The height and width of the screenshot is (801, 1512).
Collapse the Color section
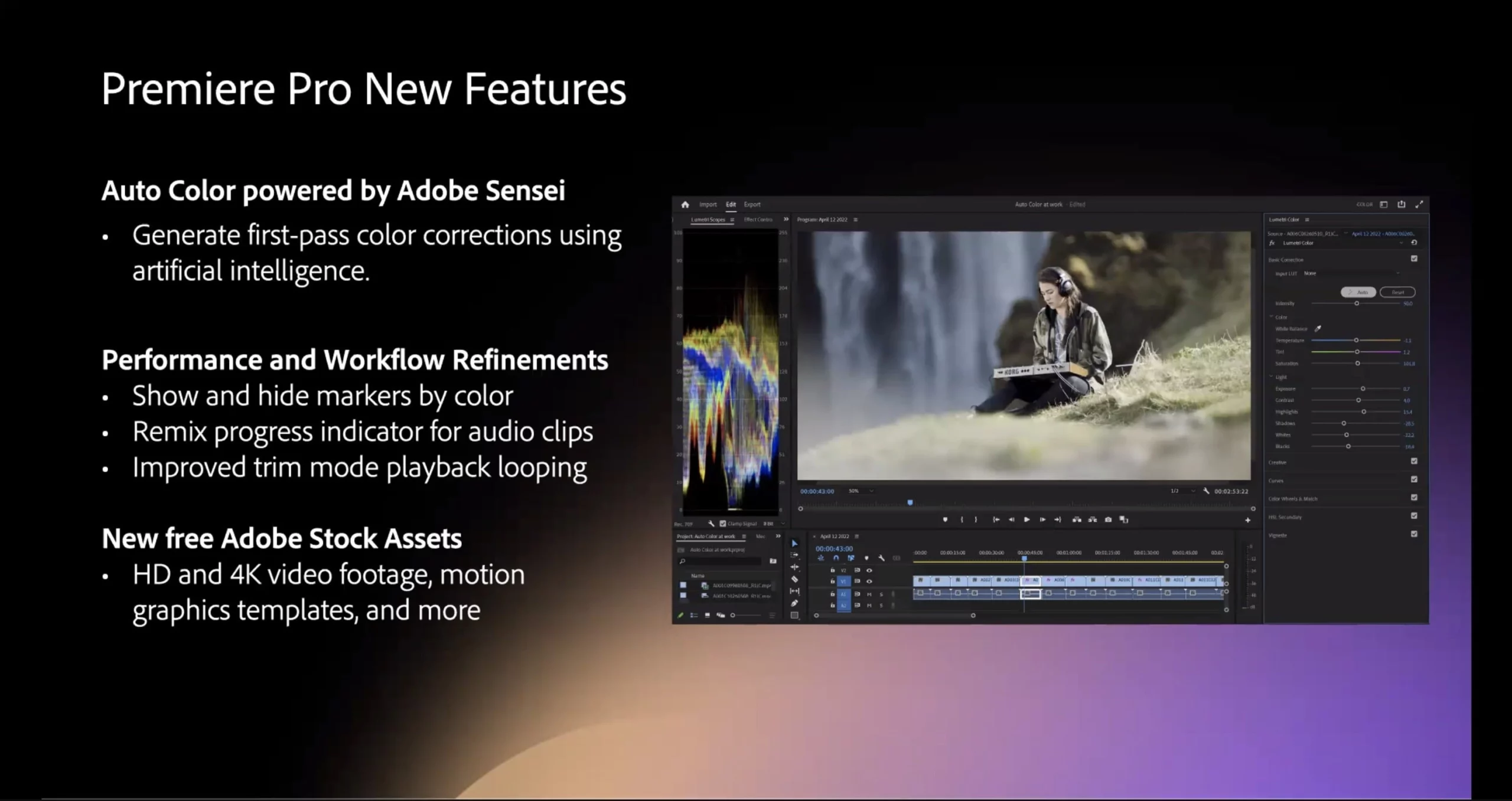click(x=1272, y=317)
